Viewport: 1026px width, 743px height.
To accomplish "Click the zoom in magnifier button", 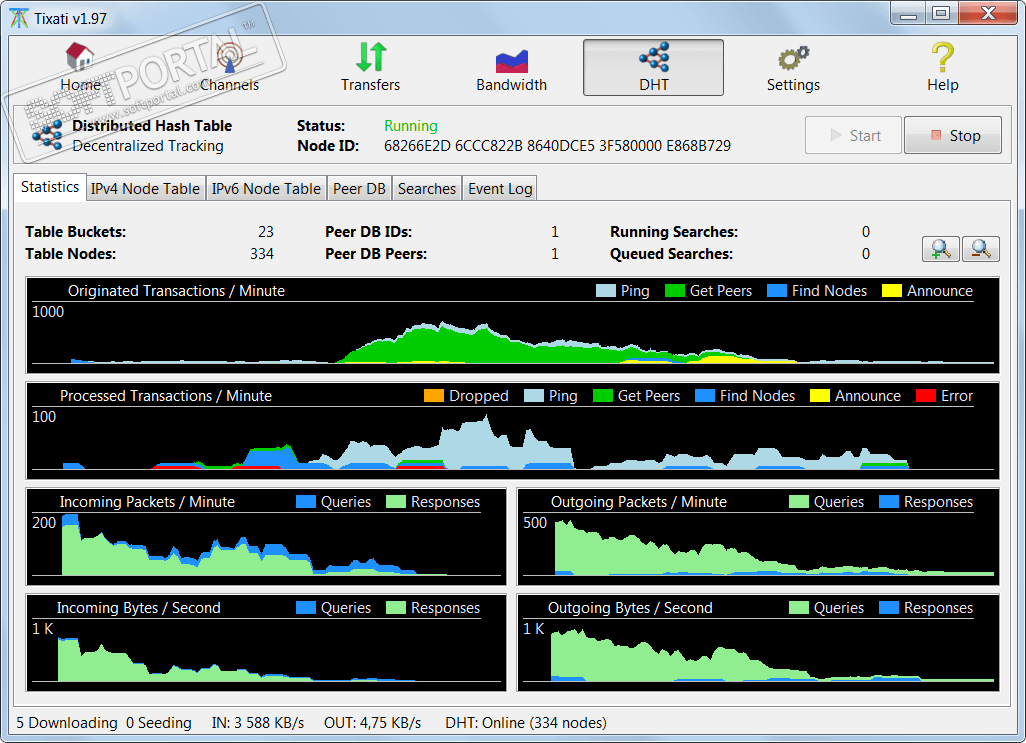I will [940, 249].
